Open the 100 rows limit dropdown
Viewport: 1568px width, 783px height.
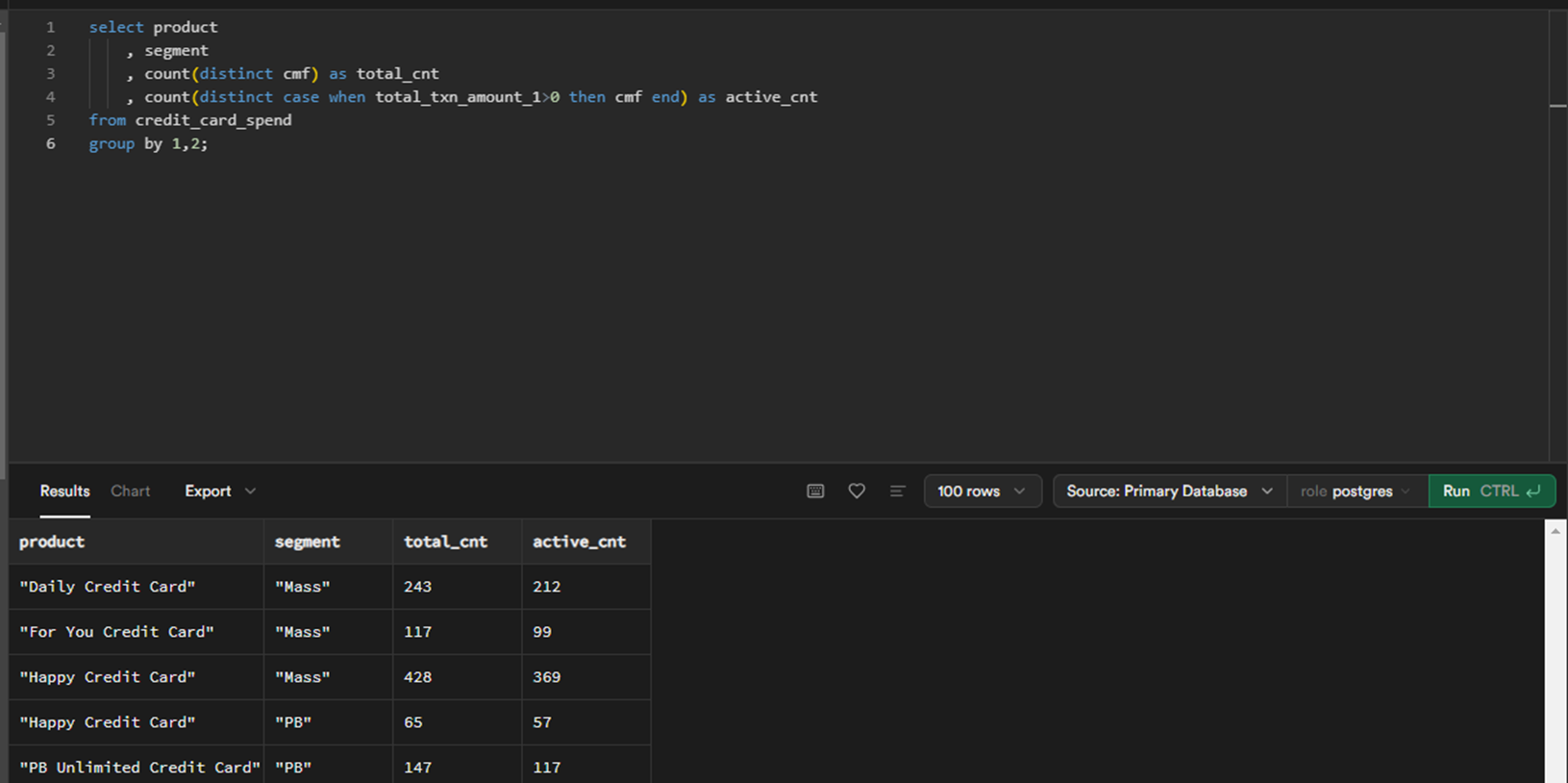(983, 491)
